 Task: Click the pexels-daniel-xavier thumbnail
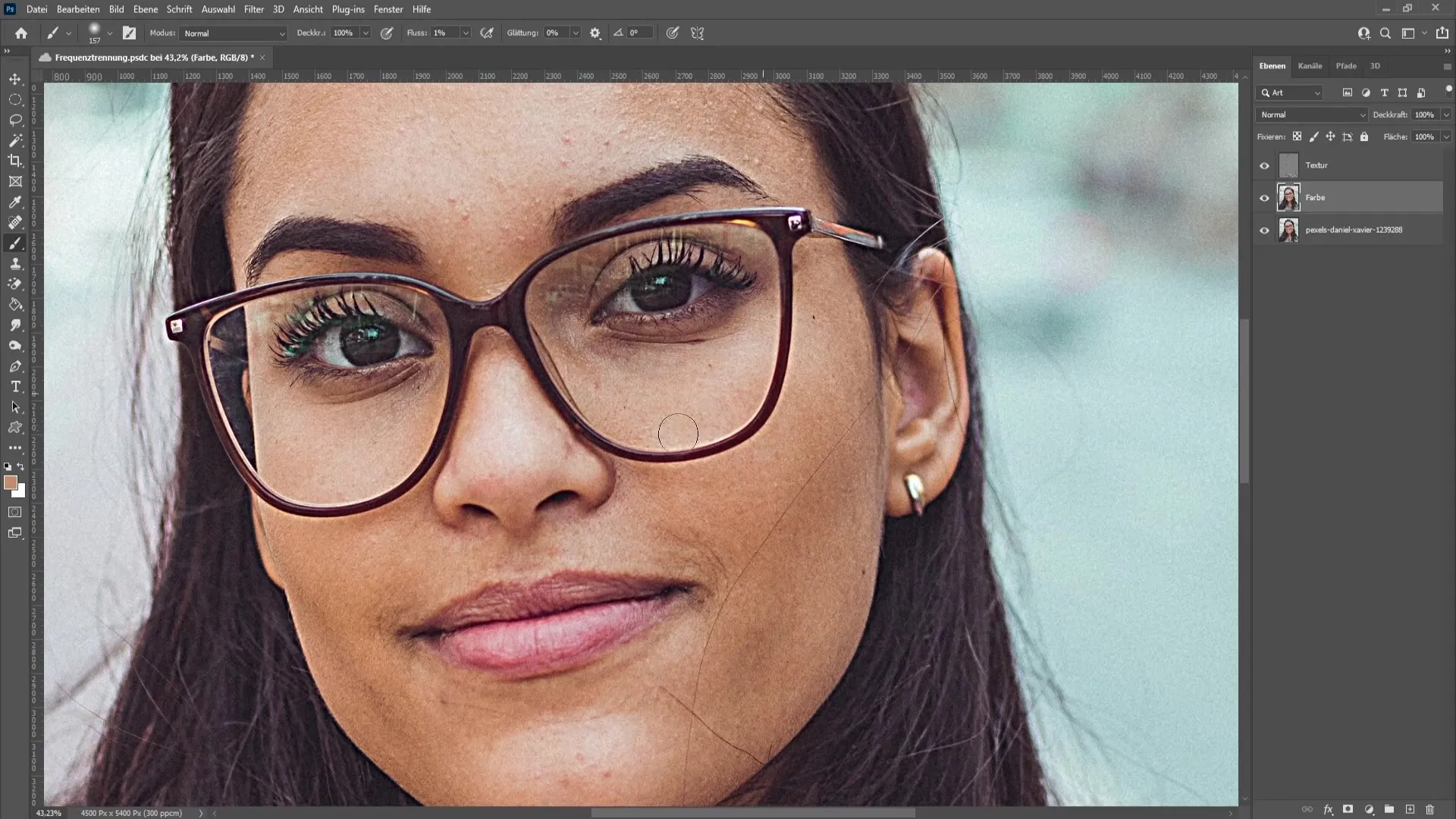coord(1289,229)
